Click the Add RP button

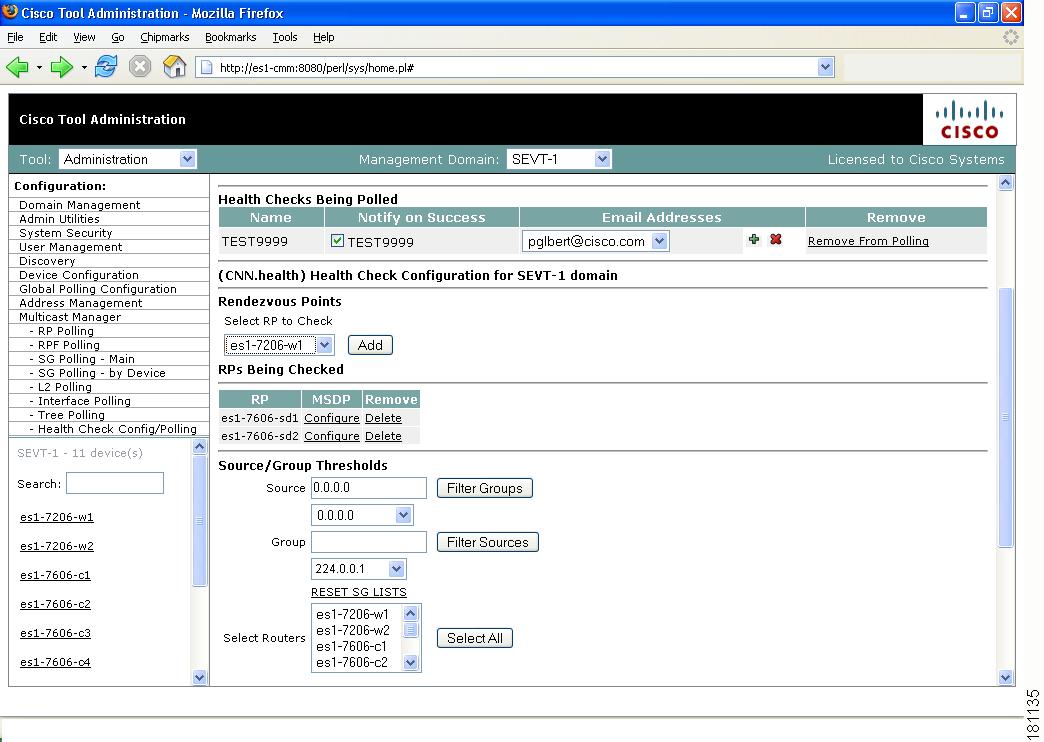[x=370, y=345]
